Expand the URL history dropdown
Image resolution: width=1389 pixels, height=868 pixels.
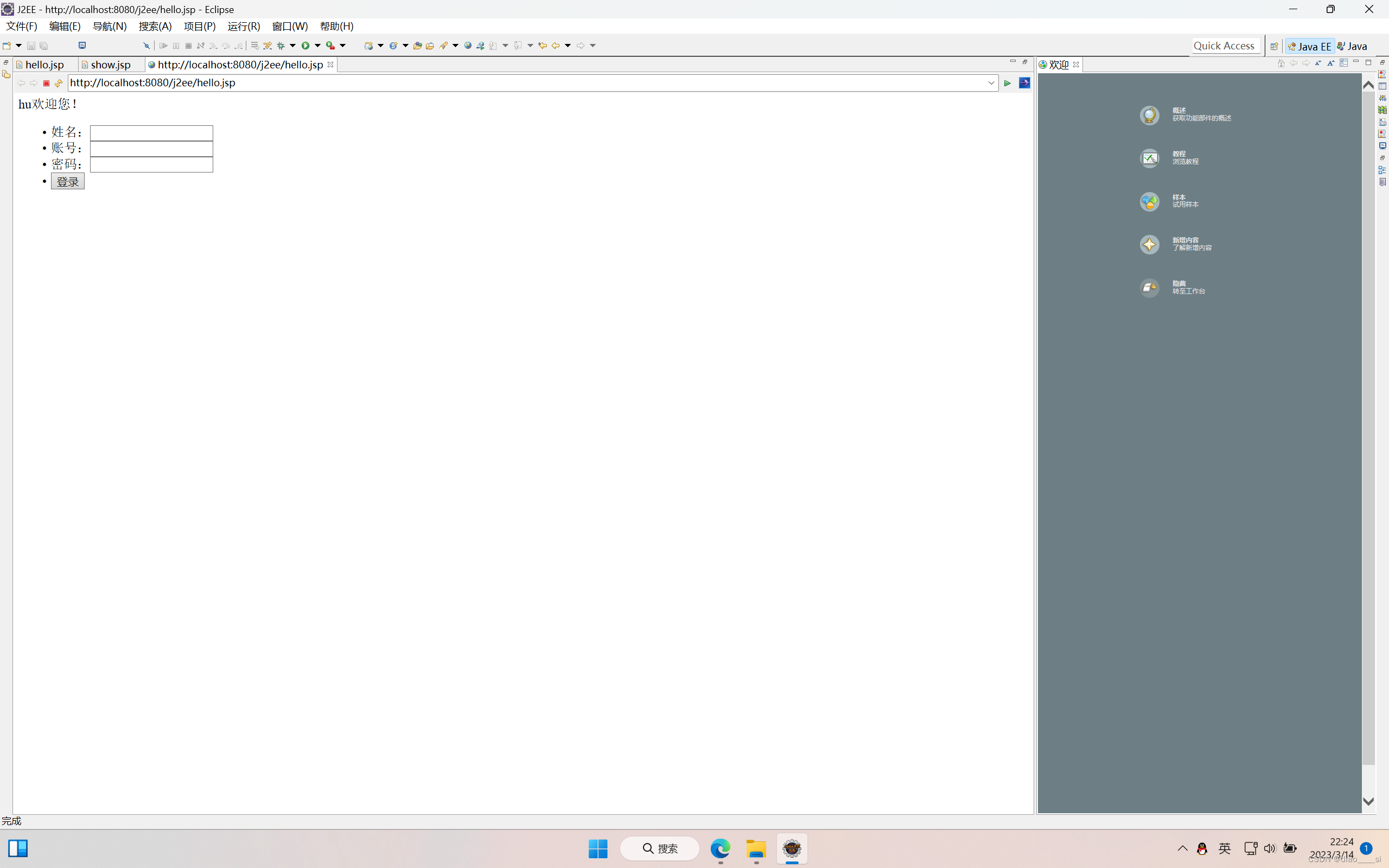click(991, 83)
